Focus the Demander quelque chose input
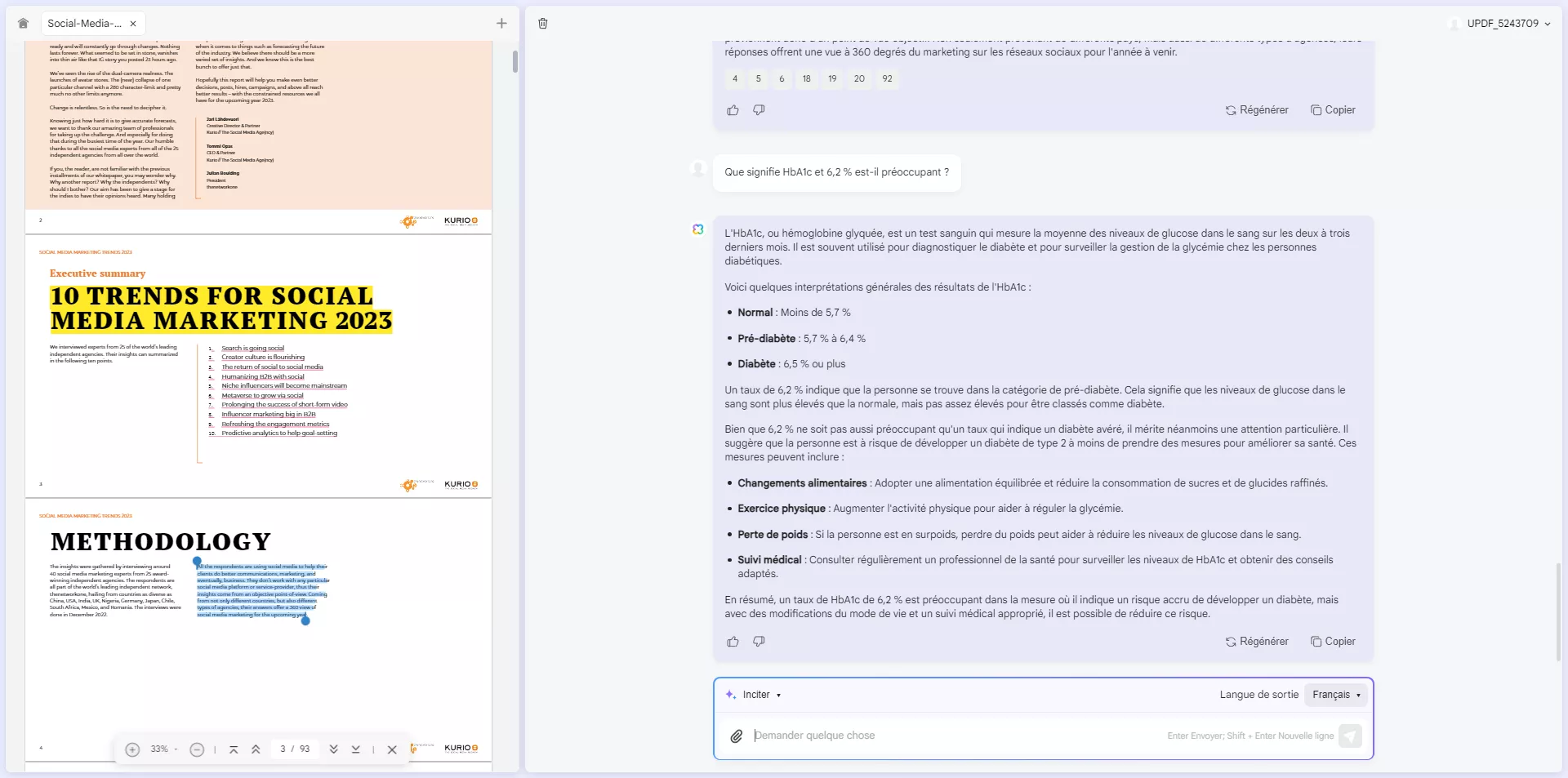The width and height of the screenshot is (1568, 778). point(955,736)
